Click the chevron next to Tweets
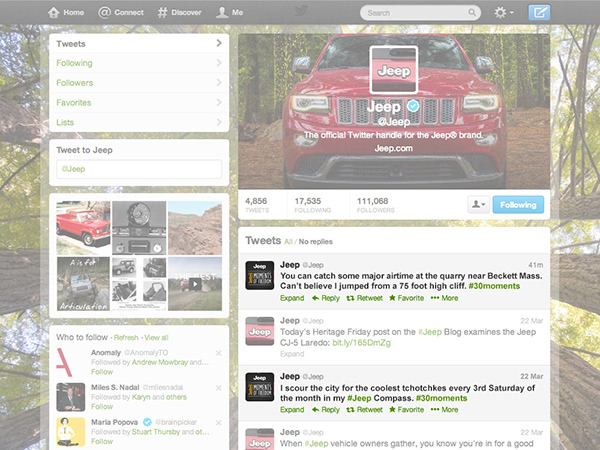 [x=219, y=43]
